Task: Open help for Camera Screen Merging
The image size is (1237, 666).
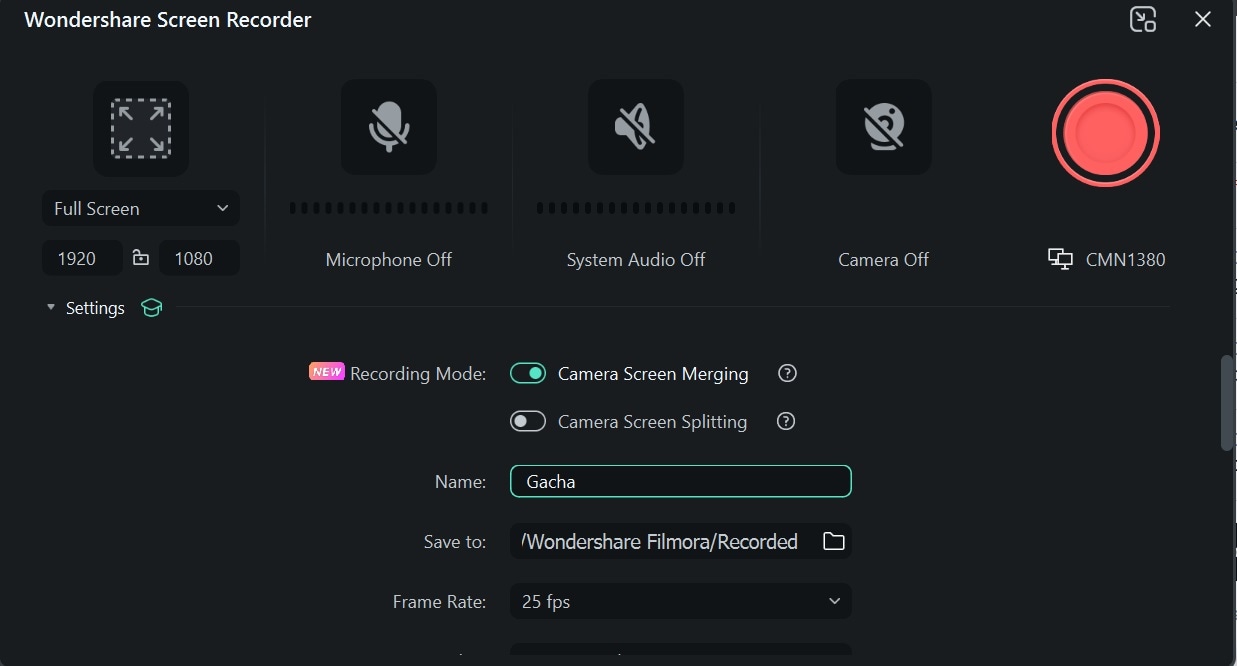Action: pos(788,374)
